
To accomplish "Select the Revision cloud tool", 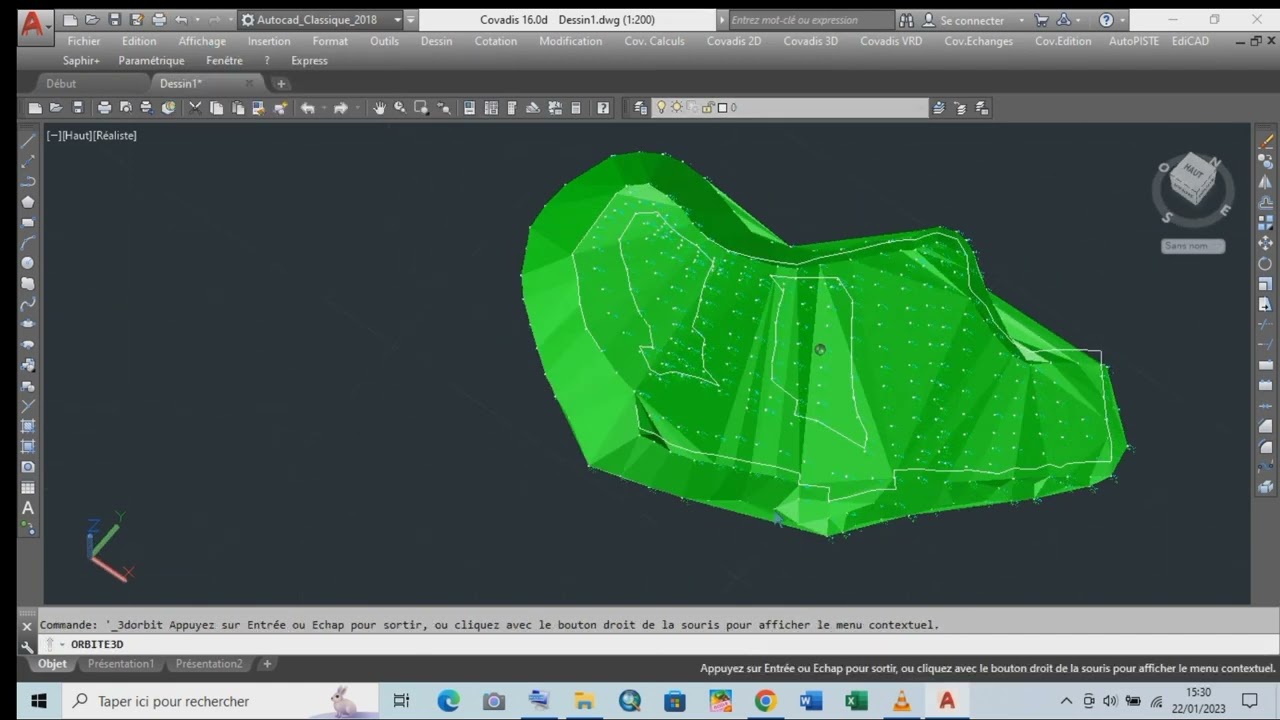I will [x=28, y=283].
